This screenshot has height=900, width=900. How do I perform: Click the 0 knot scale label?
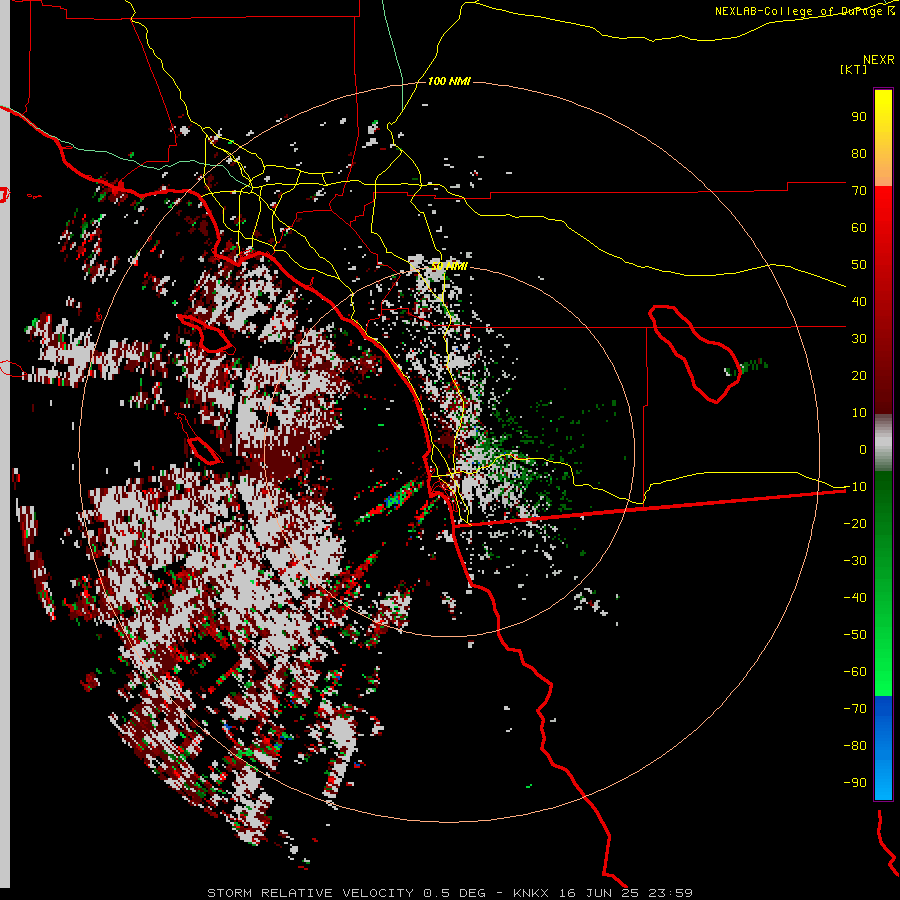863,450
